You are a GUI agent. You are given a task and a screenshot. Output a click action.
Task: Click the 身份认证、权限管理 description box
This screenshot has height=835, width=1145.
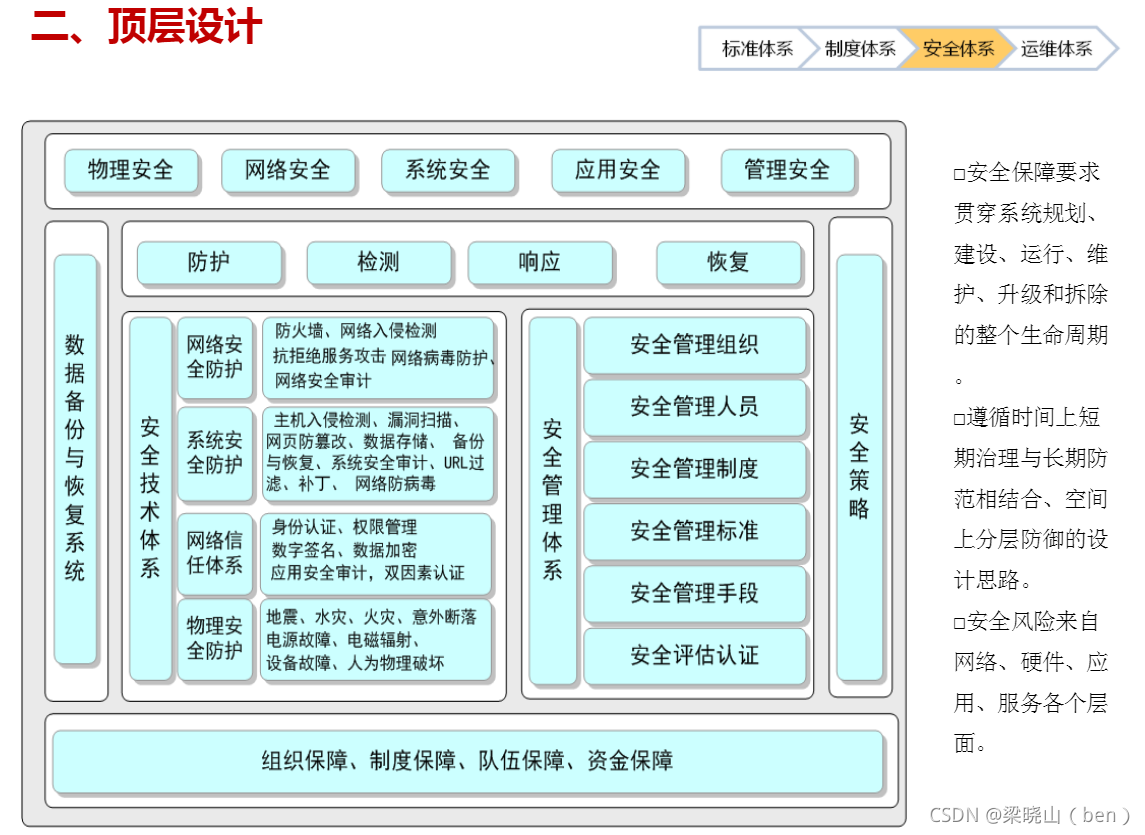click(377, 553)
